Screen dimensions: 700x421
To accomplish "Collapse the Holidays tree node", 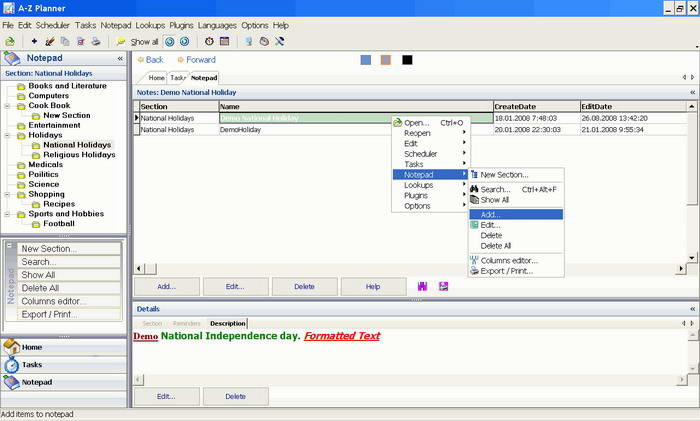I will tap(7, 135).
